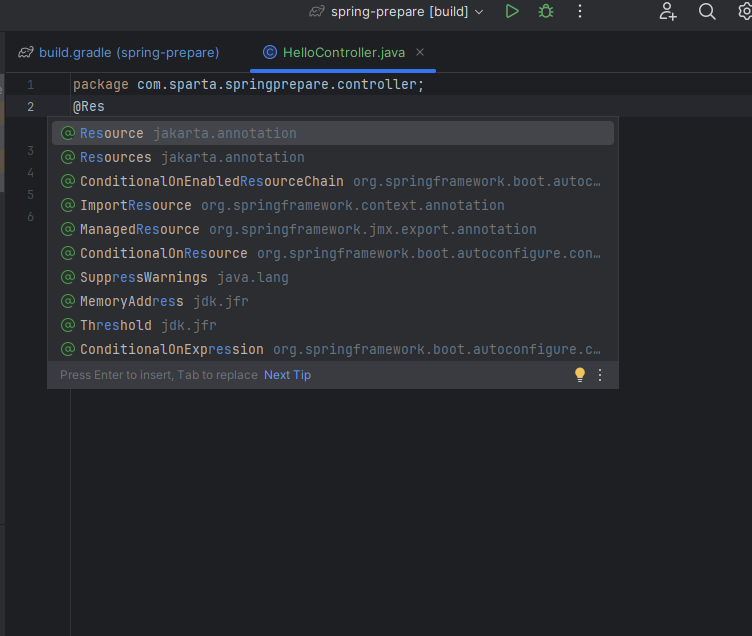Click the annotation icon beside Threshold
Viewport: 752px width, 636px height.
tap(68, 325)
